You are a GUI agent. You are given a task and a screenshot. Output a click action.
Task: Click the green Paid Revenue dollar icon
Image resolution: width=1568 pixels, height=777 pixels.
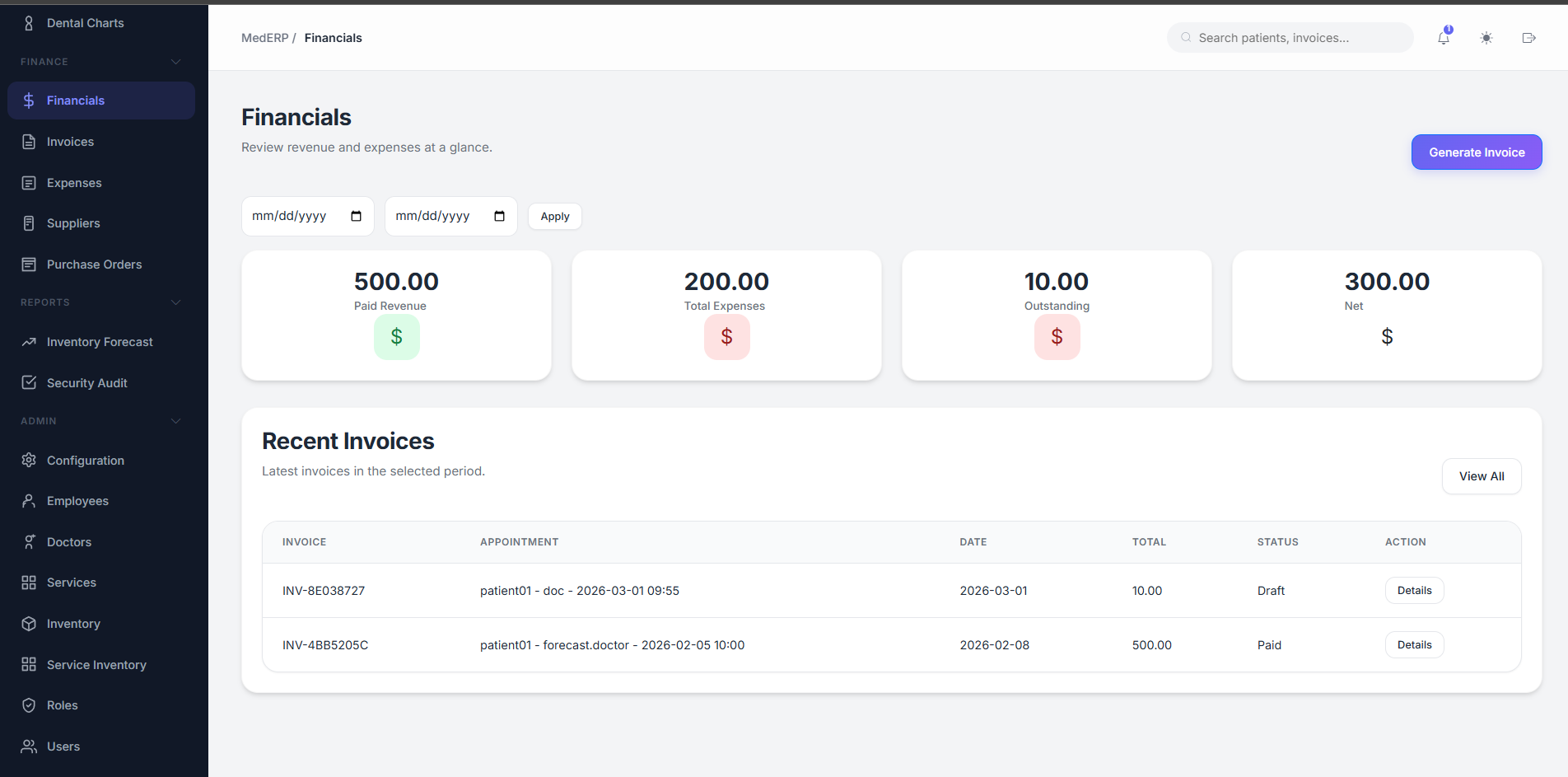tap(397, 337)
